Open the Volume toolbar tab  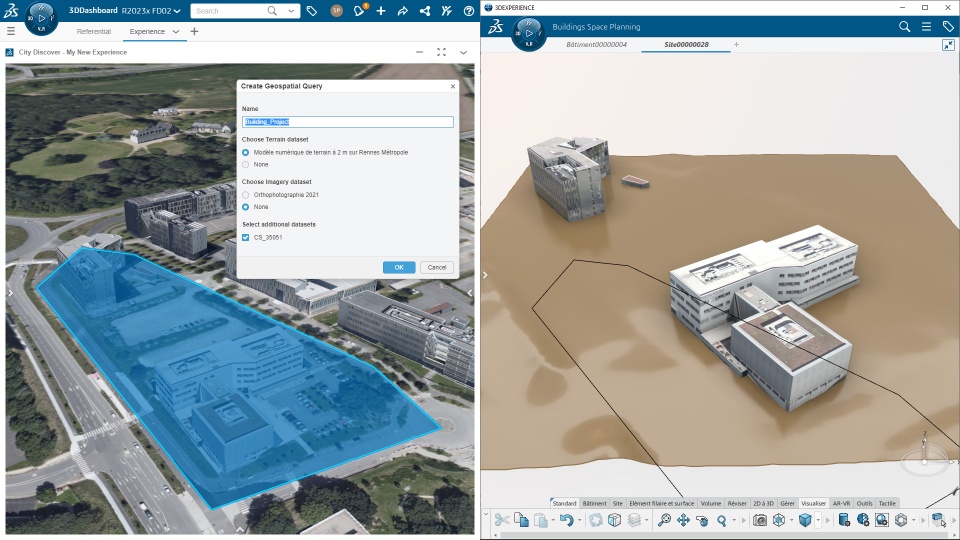coord(711,503)
